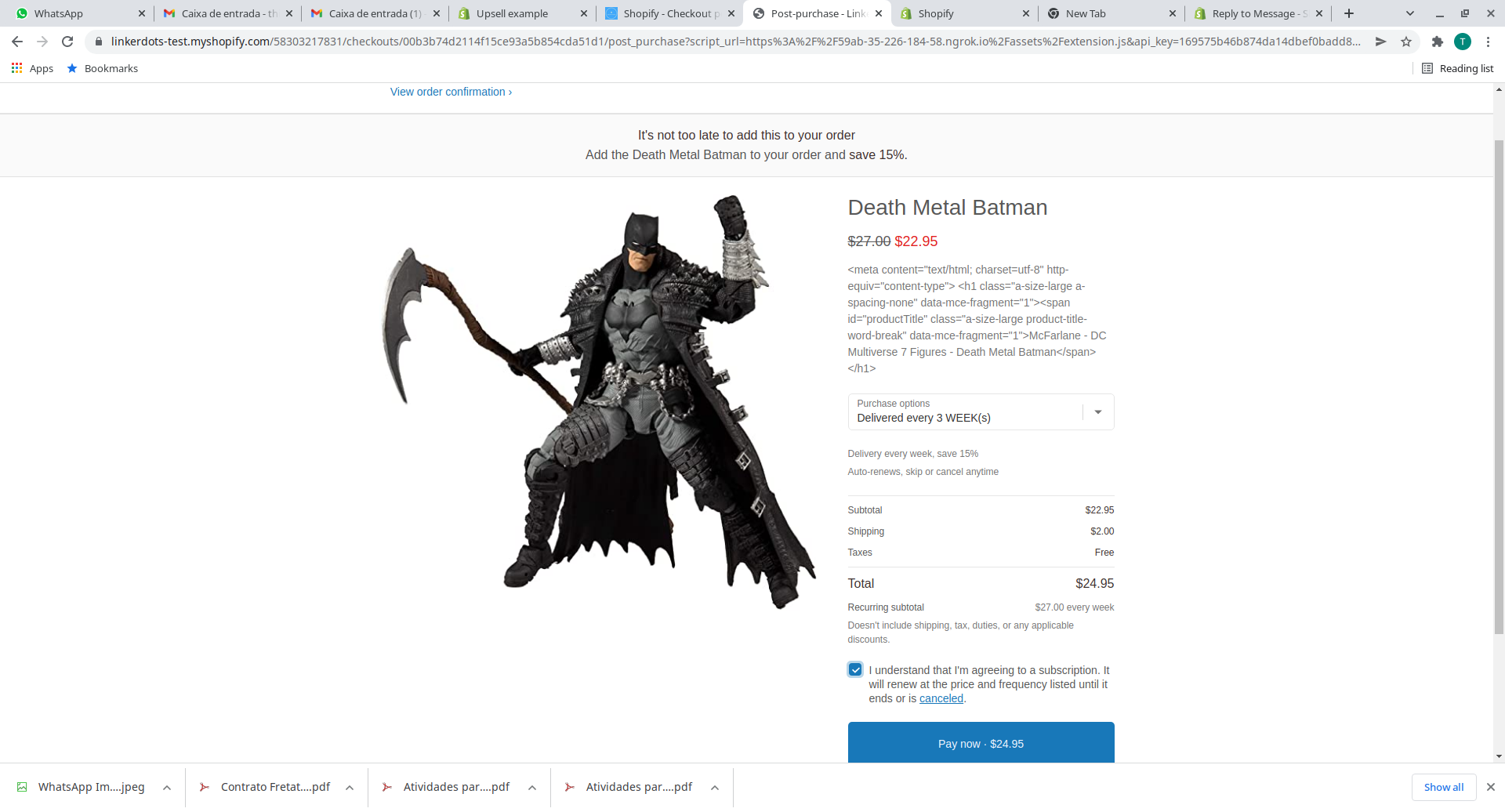Click the send-page arrow in address bar
Viewport: 1505px width, 812px height.
pos(1380,42)
